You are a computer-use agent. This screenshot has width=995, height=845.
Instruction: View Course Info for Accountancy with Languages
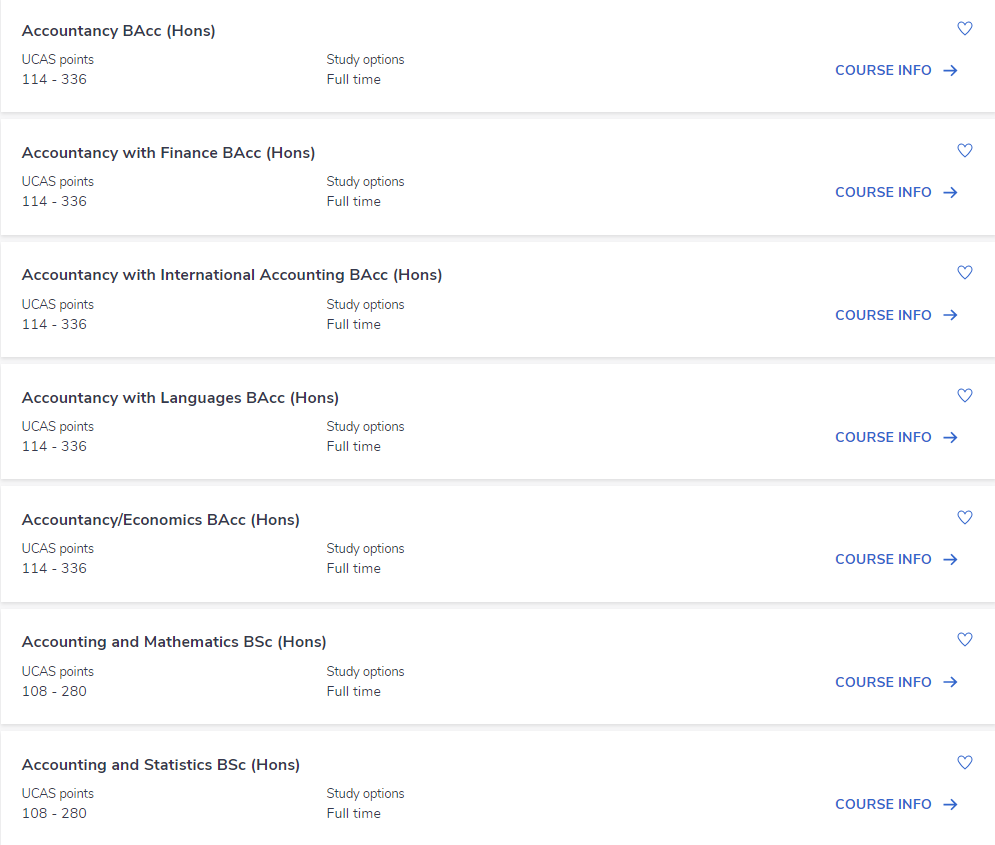tap(896, 437)
